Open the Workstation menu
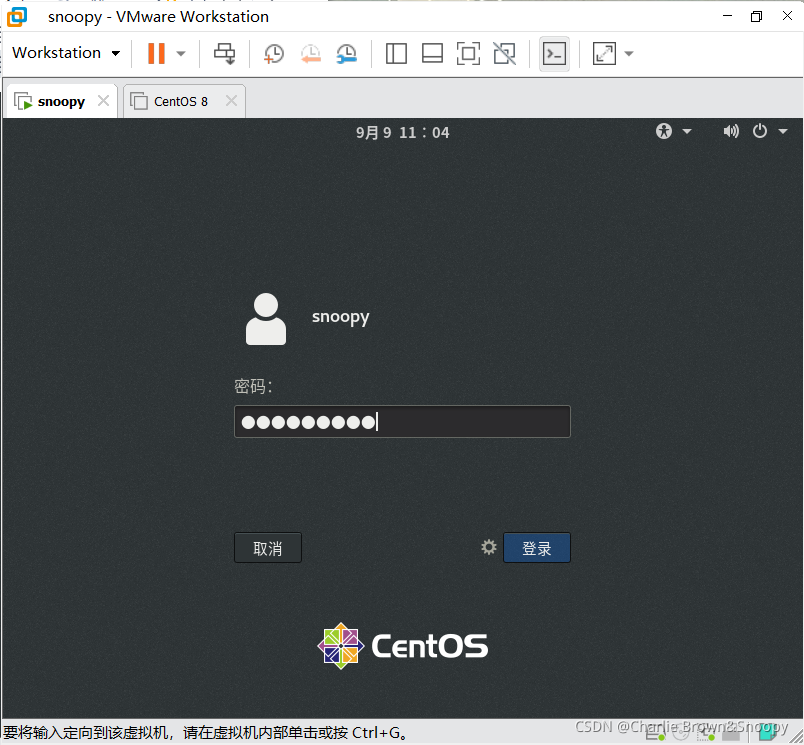Viewport: 804px width, 745px height. point(66,53)
